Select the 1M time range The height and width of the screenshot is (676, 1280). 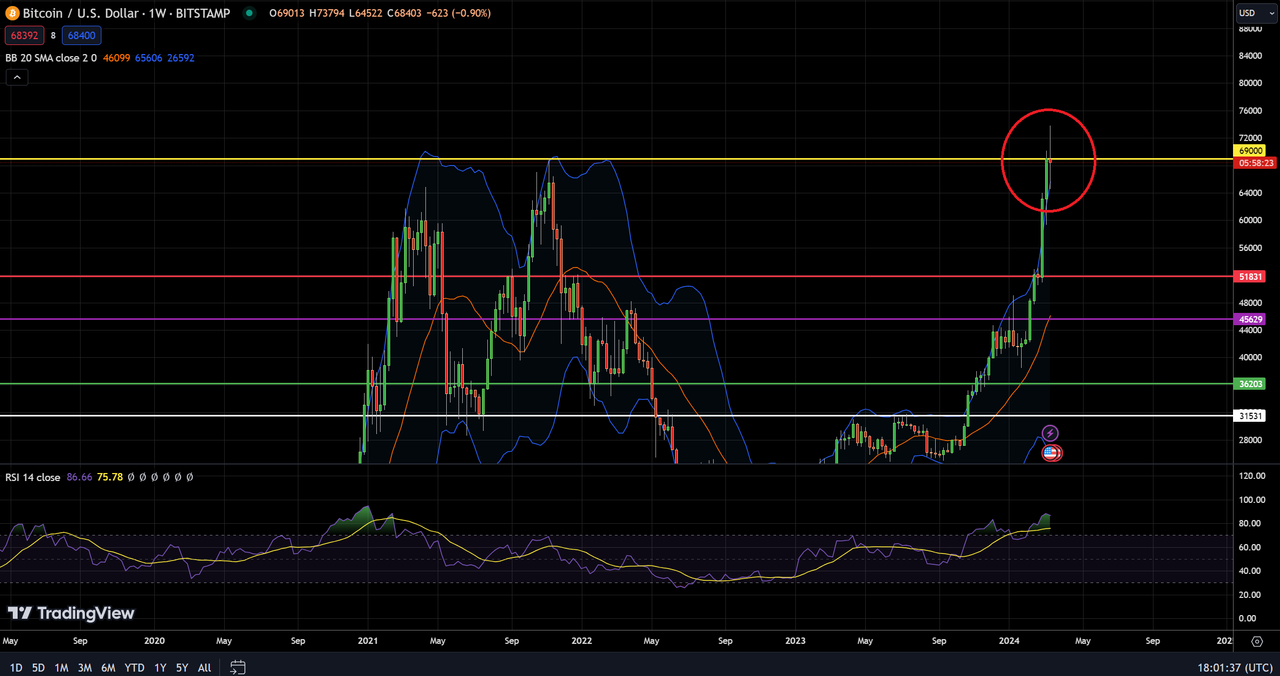coord(61,667)
